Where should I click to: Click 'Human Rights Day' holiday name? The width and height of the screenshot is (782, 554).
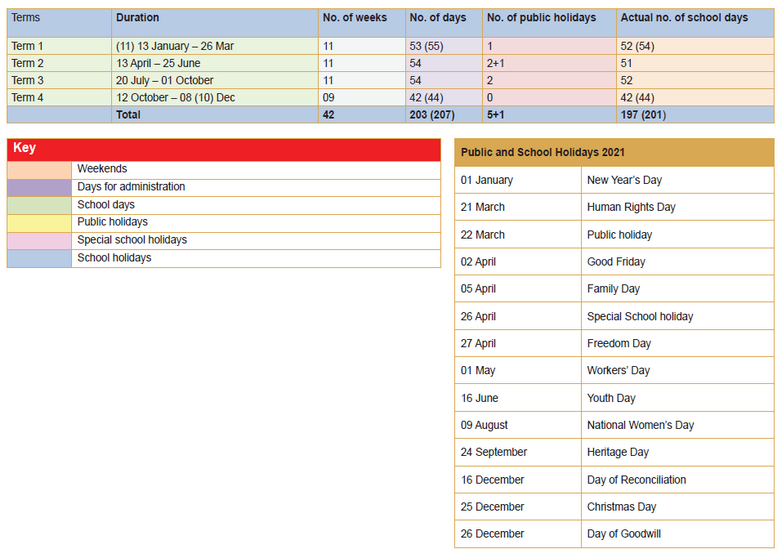[631, 207]
